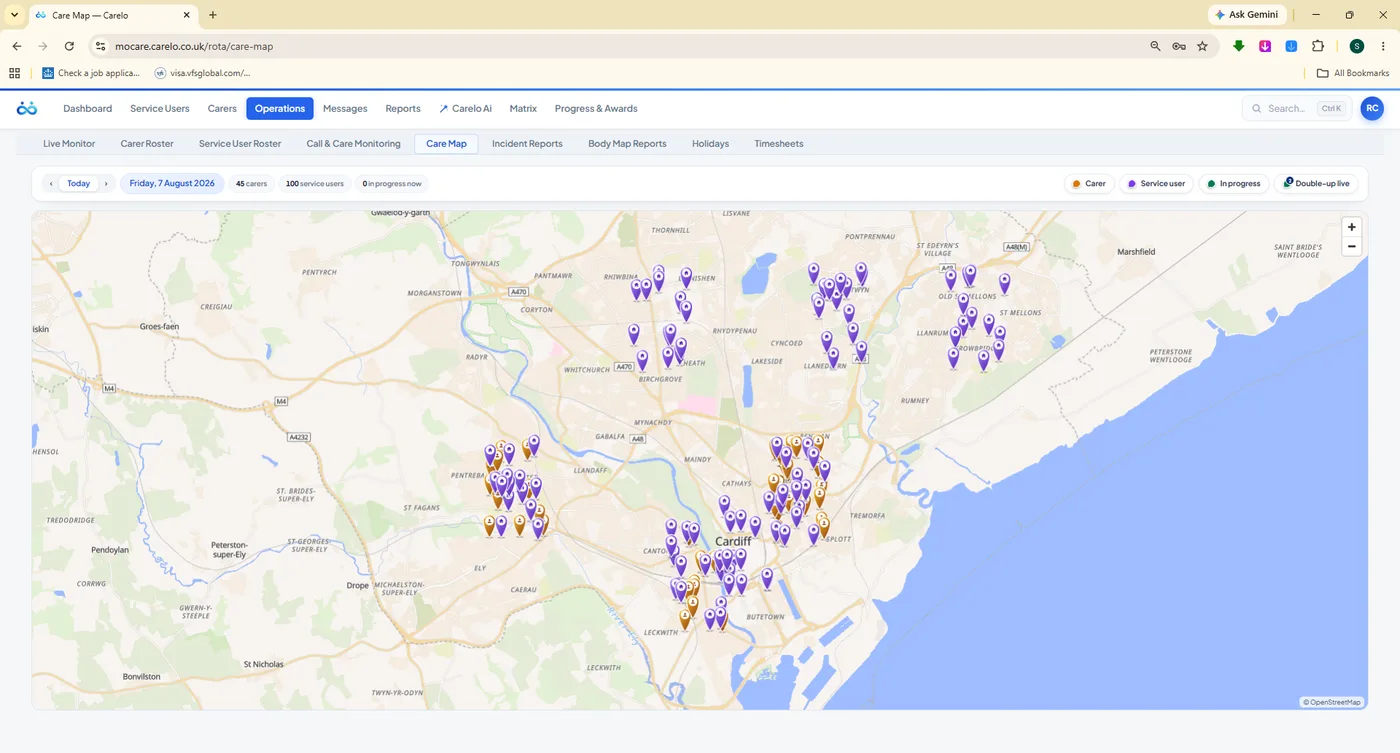Open the tab search dropdown arrow
Screen dimensions: 1400x753
14,15
